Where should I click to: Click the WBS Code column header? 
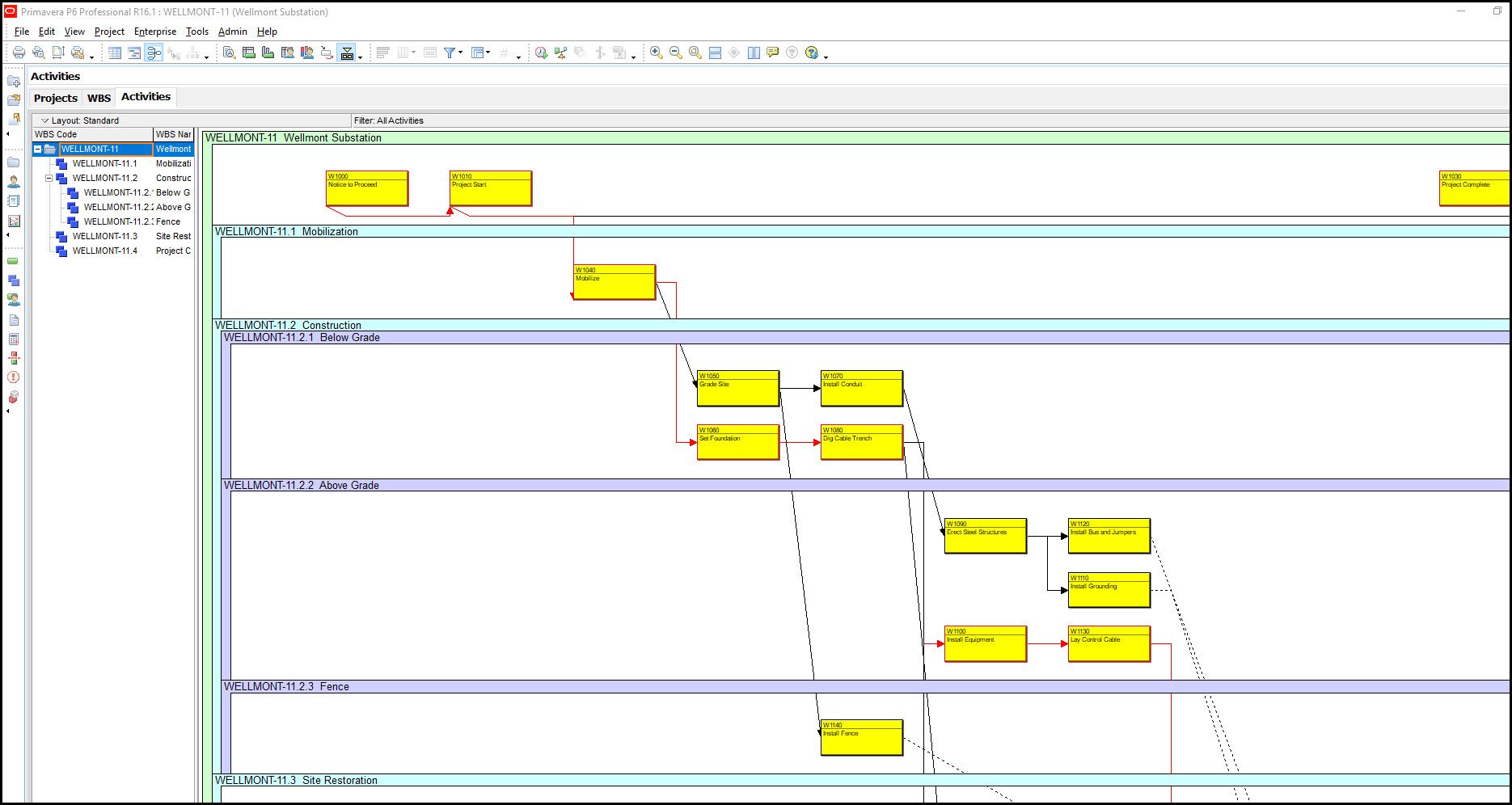click(x=92, y=134)
